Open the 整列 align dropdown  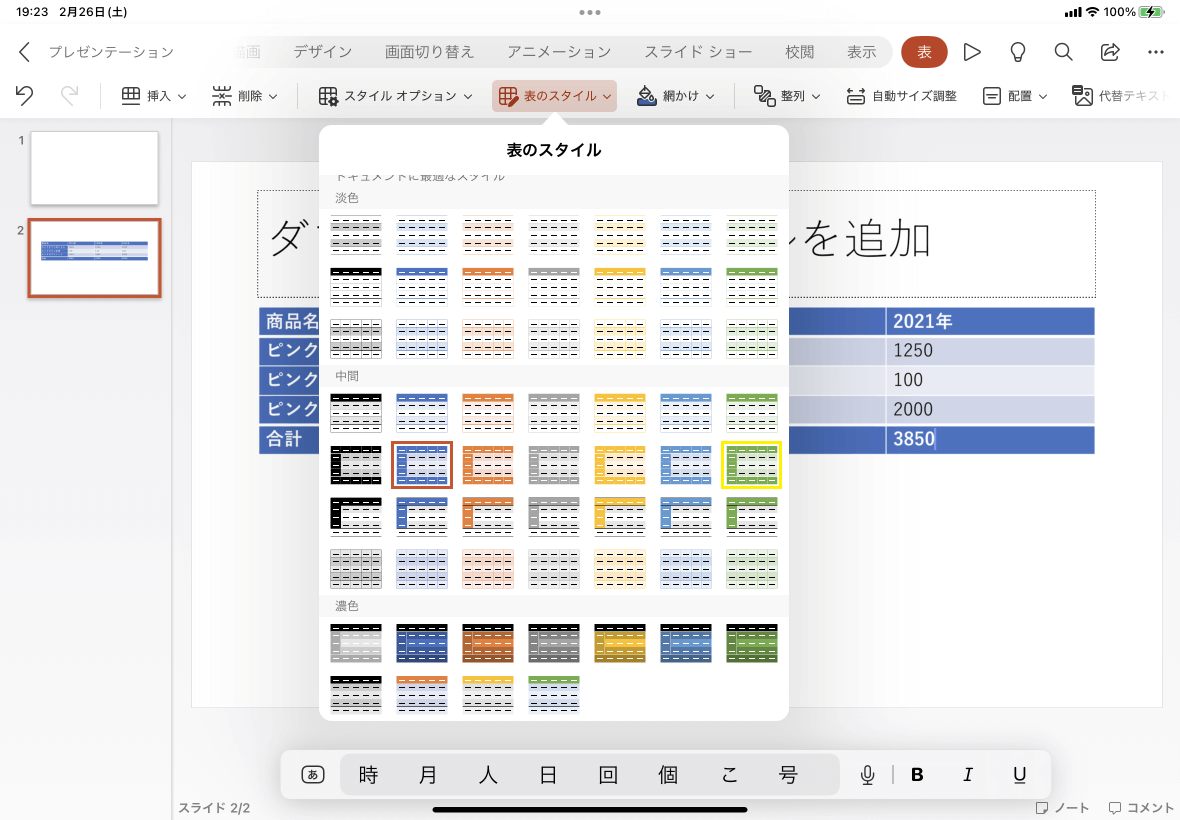786,96
